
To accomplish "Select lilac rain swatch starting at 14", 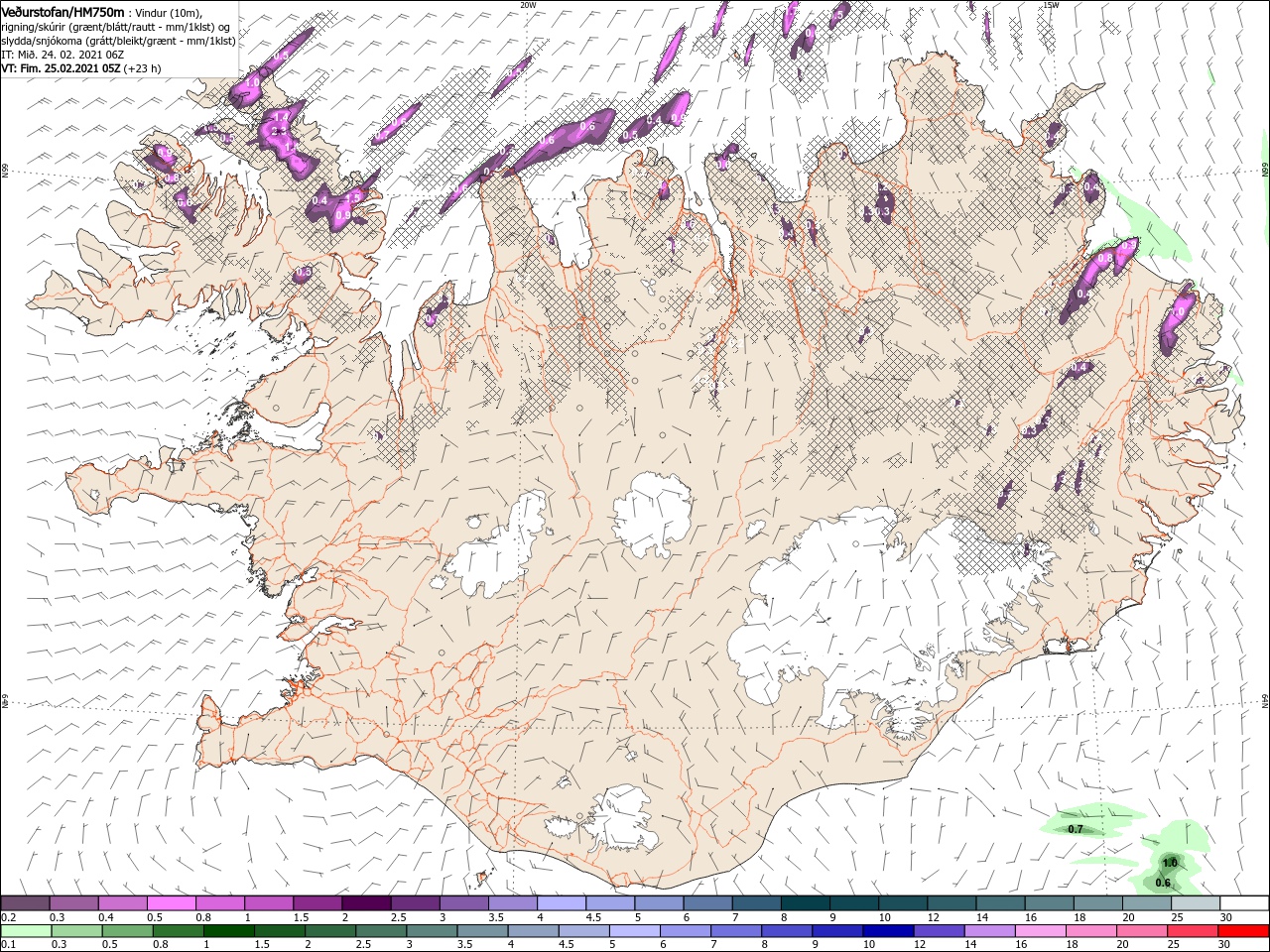I will 988,930.
